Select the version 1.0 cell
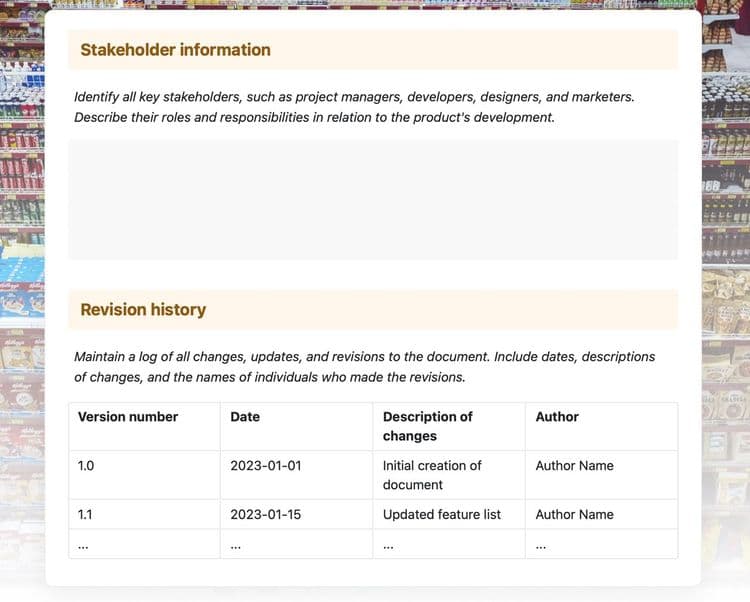 (144, 475)
